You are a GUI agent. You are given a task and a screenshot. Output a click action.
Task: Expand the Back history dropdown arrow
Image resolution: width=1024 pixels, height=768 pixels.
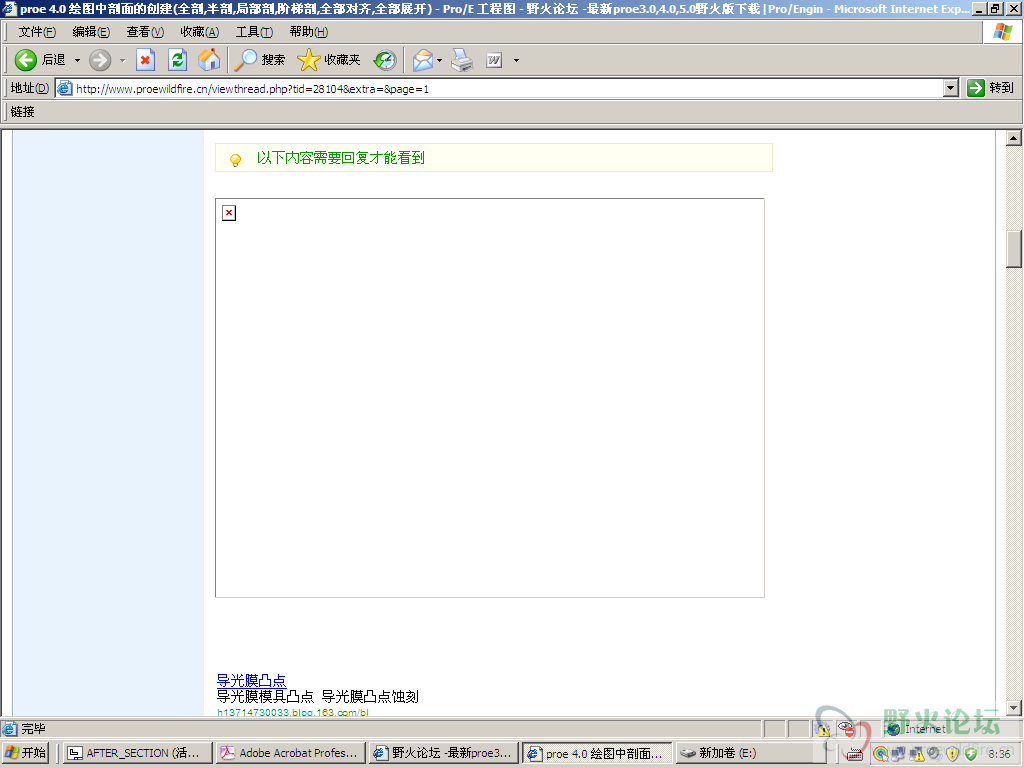click(x=77, y=60)
